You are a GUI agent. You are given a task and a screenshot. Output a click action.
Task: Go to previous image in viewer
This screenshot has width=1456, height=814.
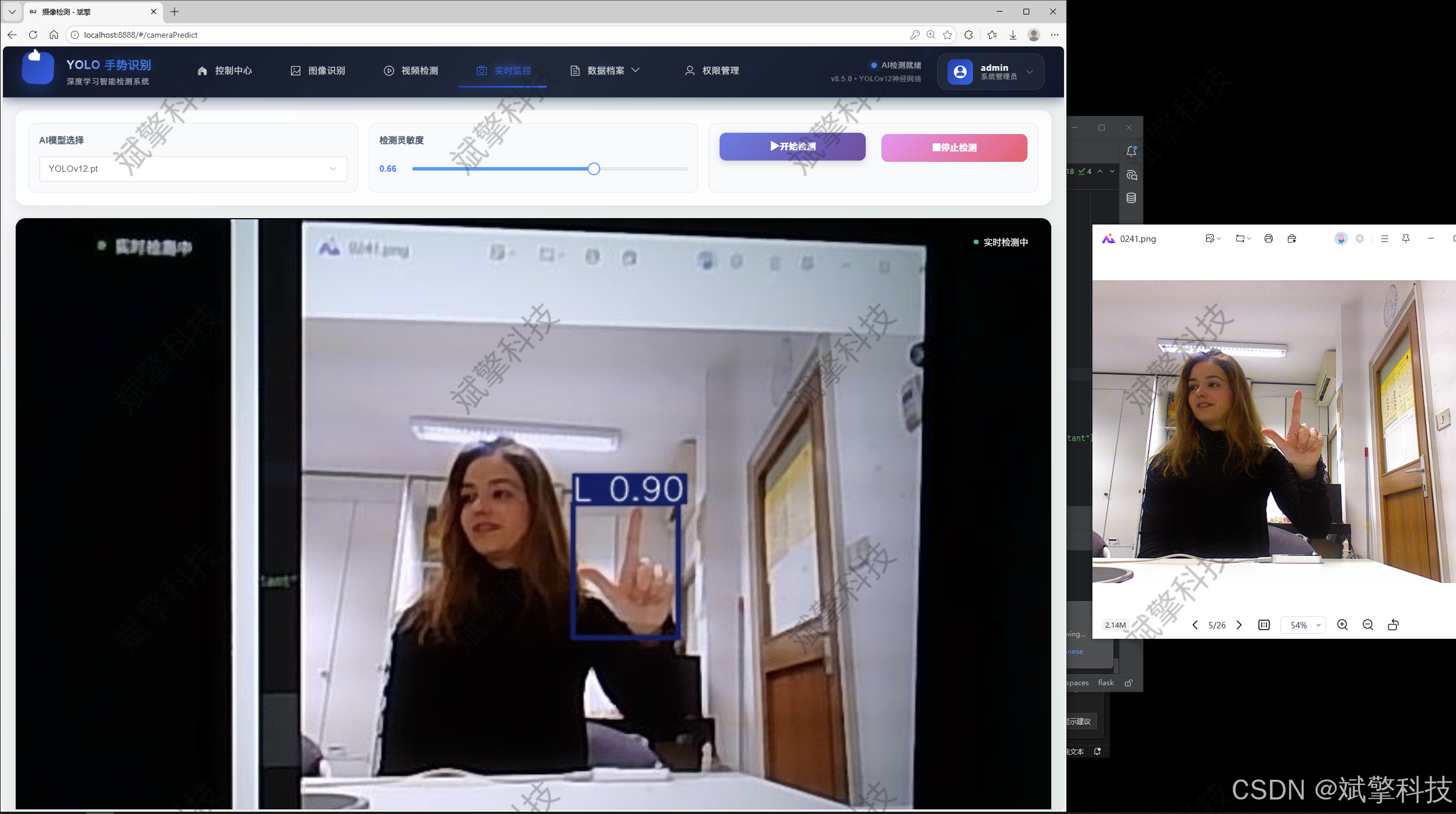click(1194, 625)
